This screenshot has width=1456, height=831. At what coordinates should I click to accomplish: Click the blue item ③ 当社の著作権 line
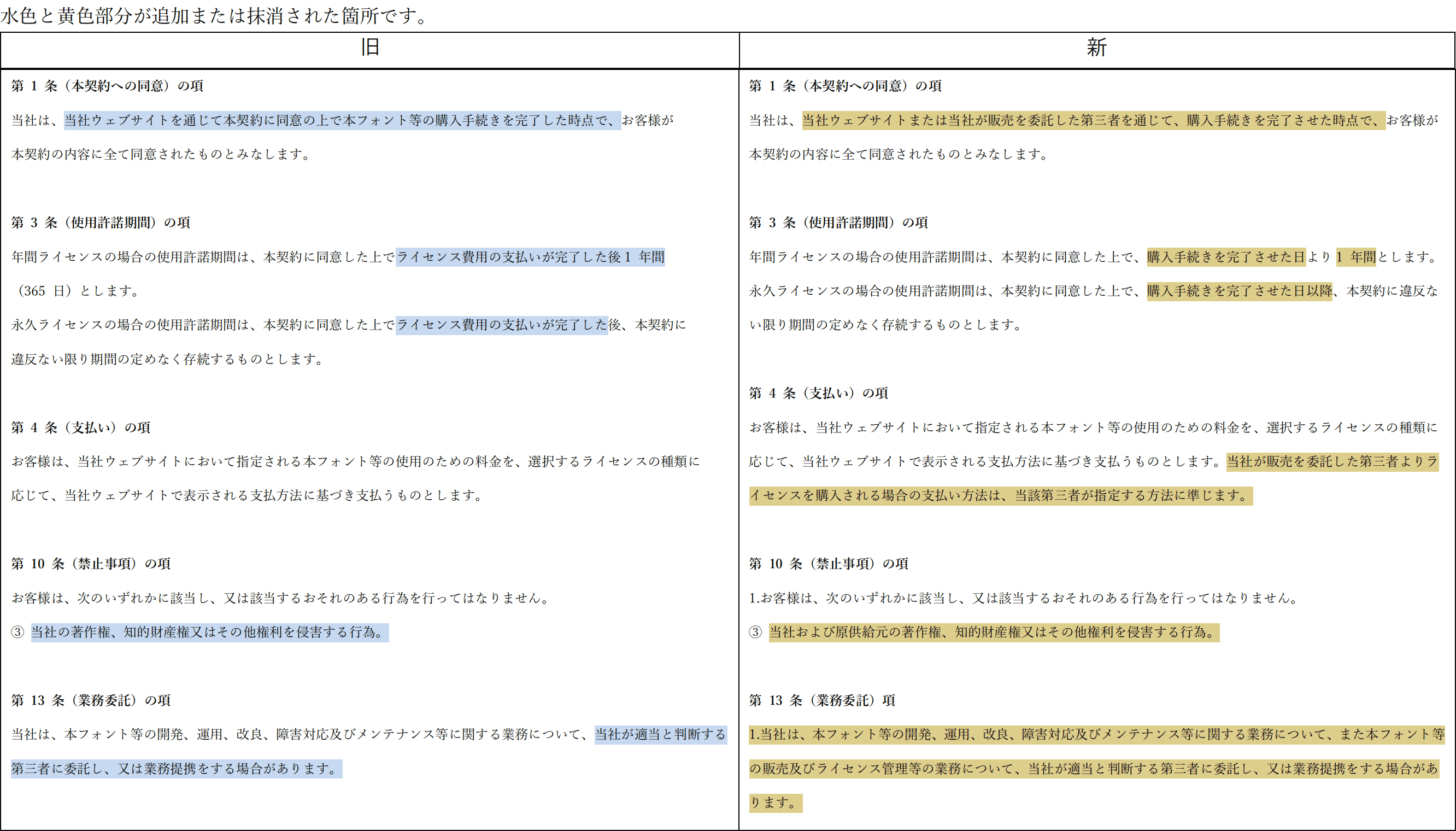[209, 633]
